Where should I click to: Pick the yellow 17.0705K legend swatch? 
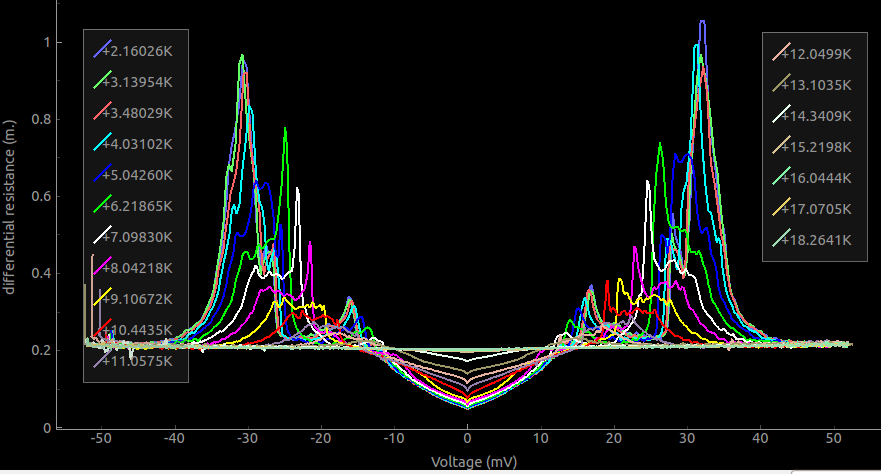click(x=781, y=209)
